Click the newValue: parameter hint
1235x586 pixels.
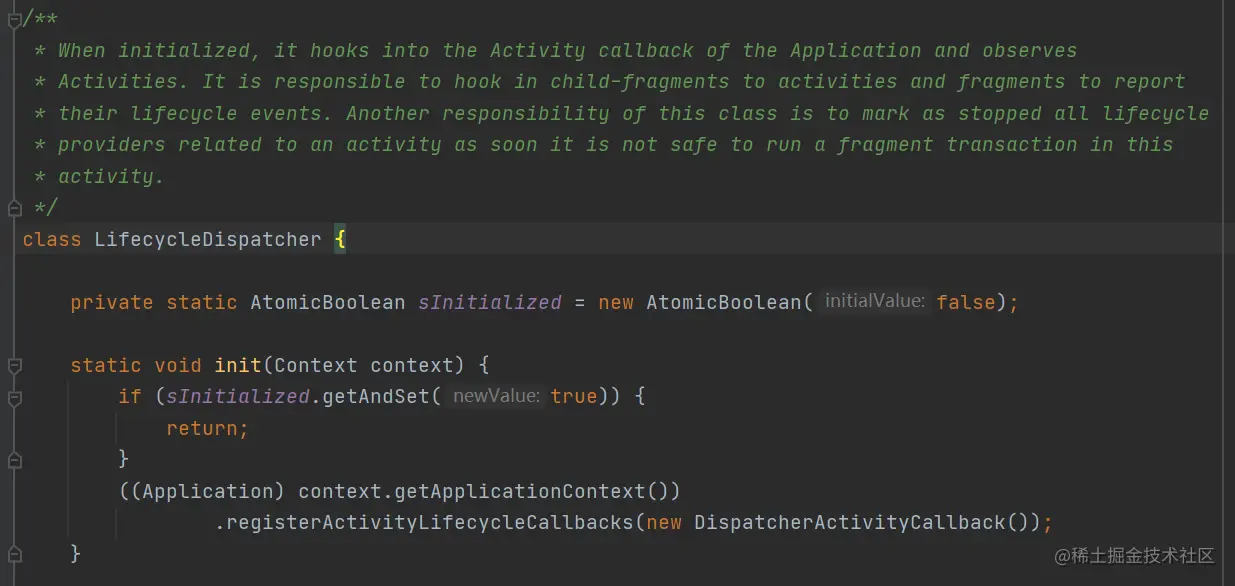[x=496, y=396]
